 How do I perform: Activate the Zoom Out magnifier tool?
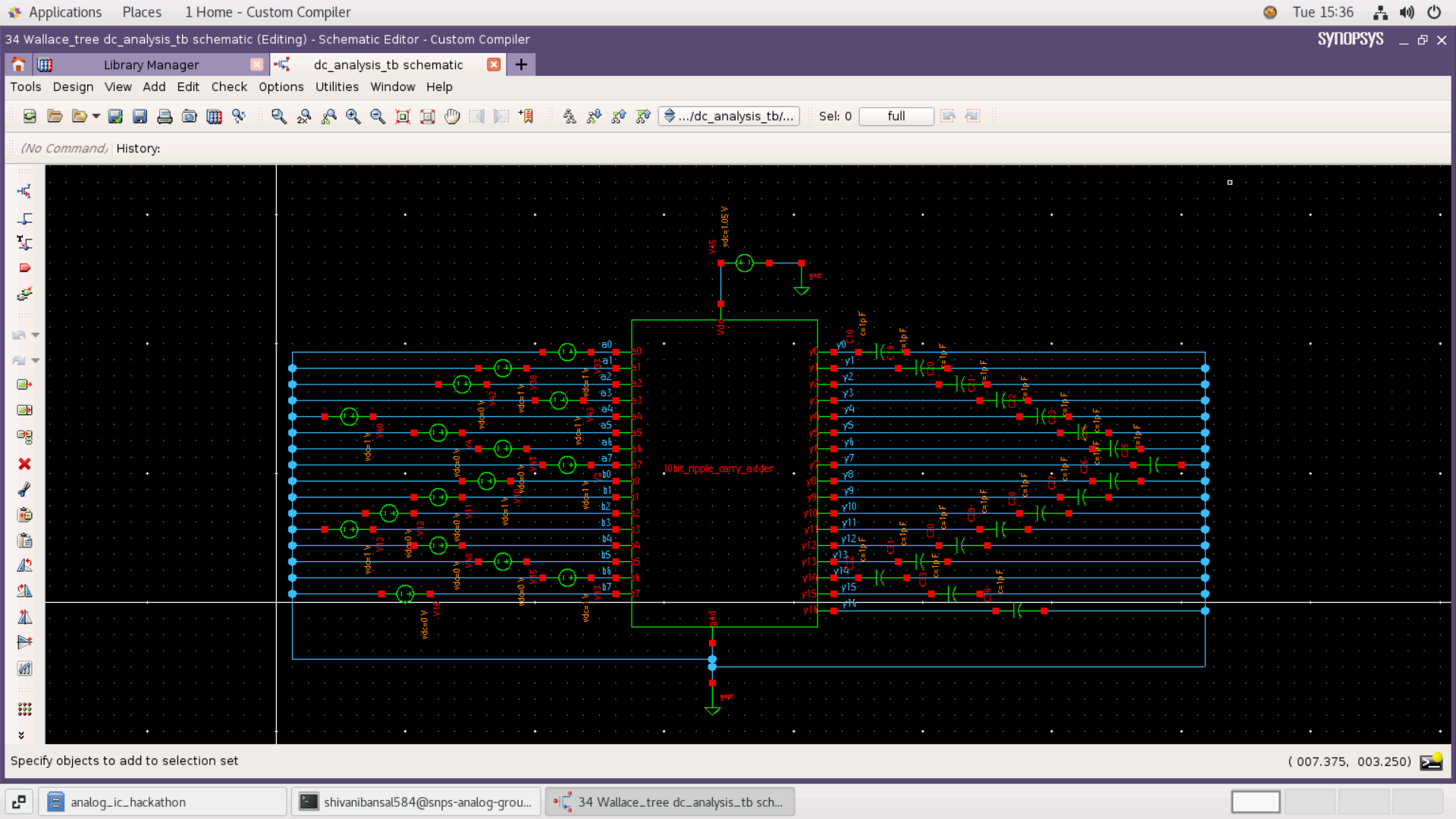377,116
